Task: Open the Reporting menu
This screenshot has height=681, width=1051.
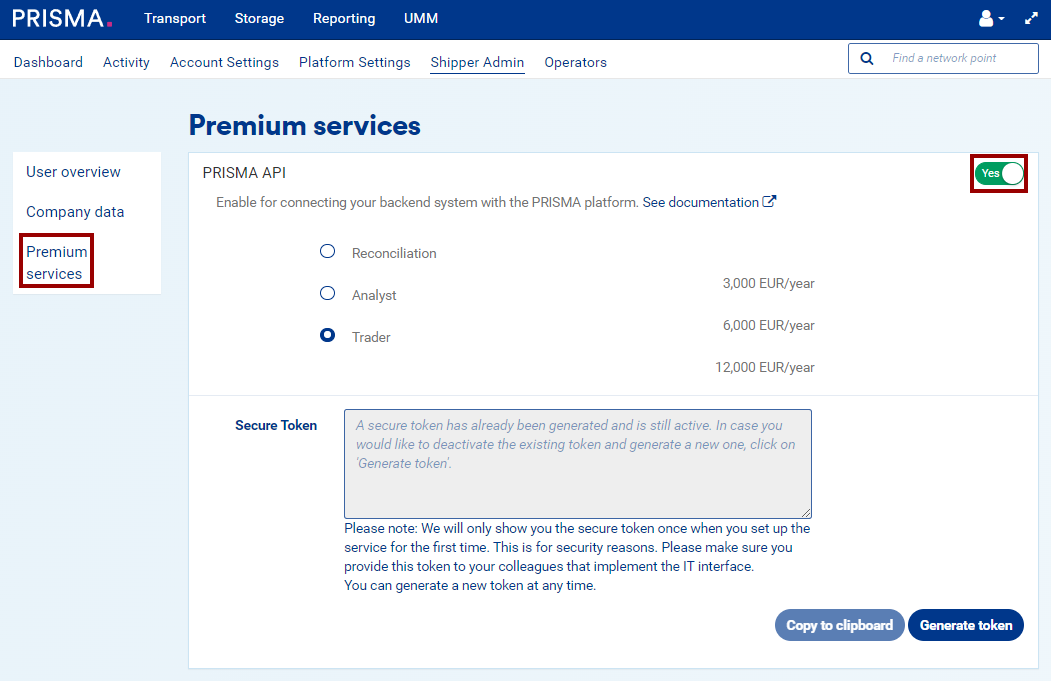Action: pyautogui.click(x=344, y=19)
